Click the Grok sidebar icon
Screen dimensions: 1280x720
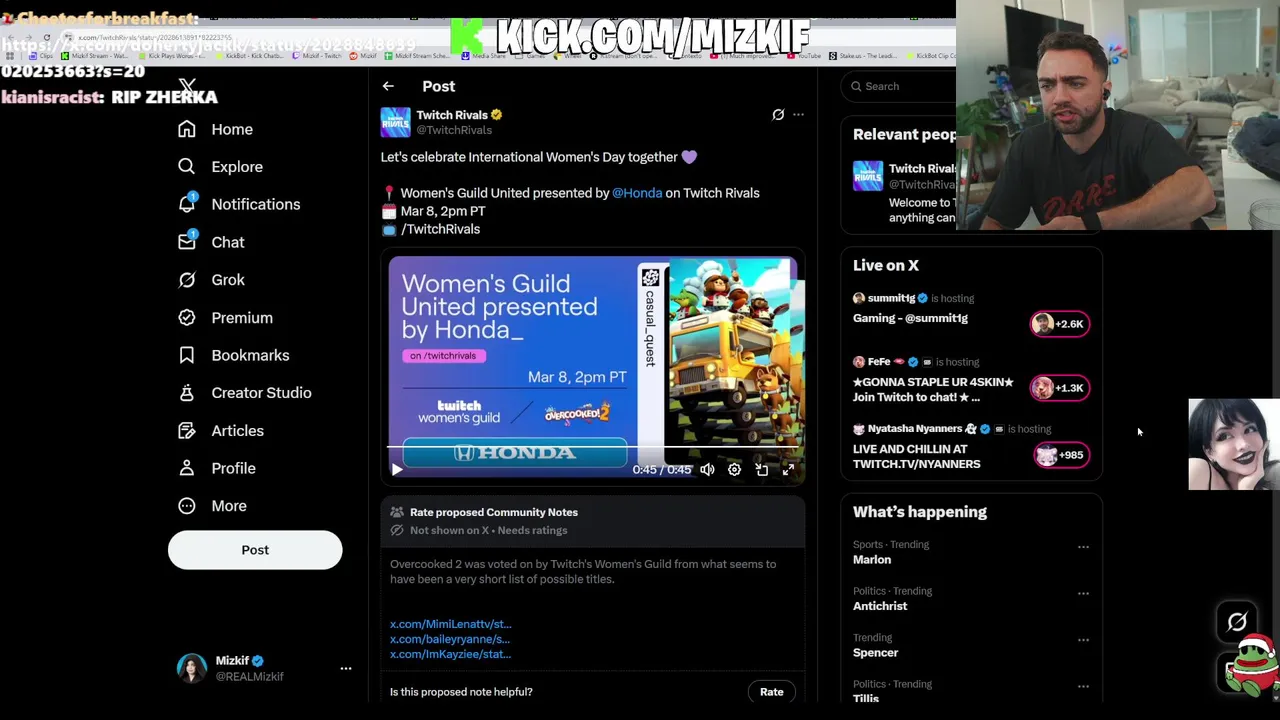point(187,280)
